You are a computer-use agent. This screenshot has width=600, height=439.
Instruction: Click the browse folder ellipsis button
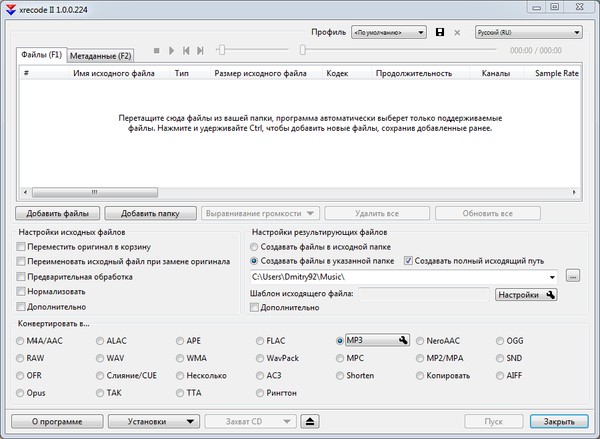(573, 276)
